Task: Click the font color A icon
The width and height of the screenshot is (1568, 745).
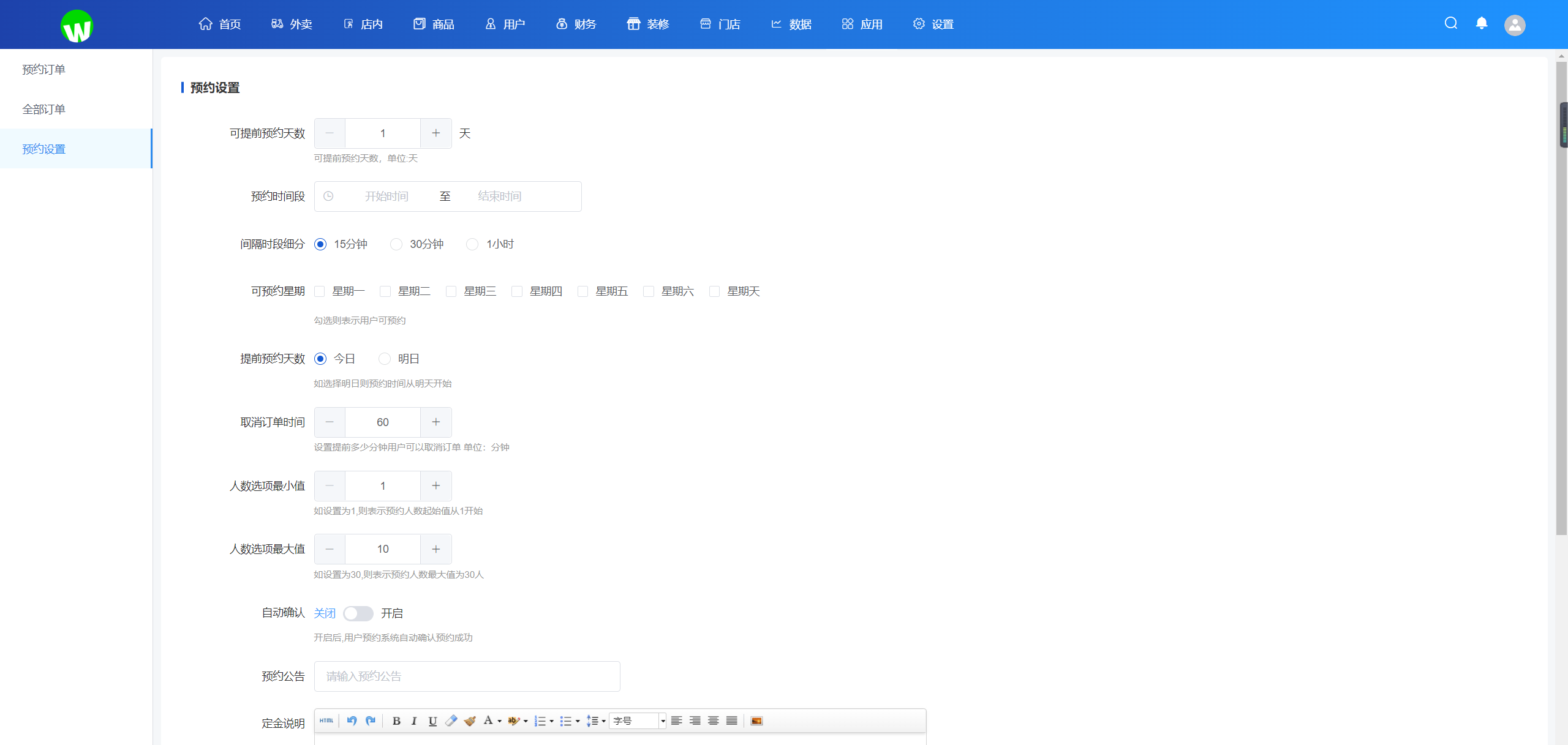Action: coord(488,721)
